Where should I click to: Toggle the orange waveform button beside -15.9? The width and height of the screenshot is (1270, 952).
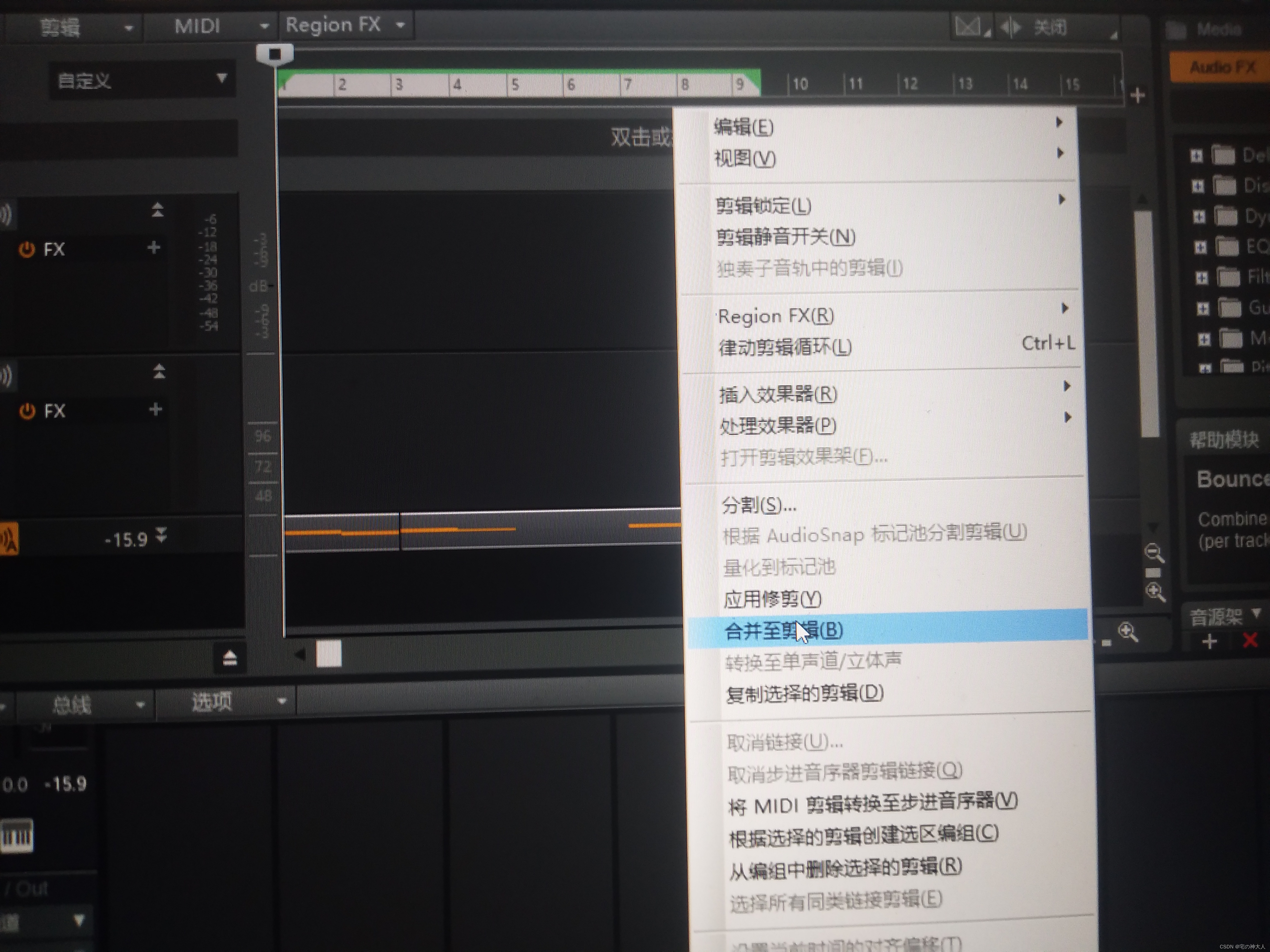9,539
